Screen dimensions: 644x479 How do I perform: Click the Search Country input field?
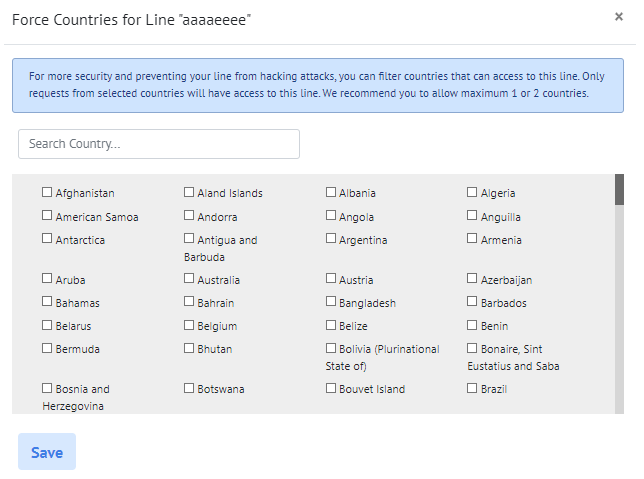[x=159, y=144]
